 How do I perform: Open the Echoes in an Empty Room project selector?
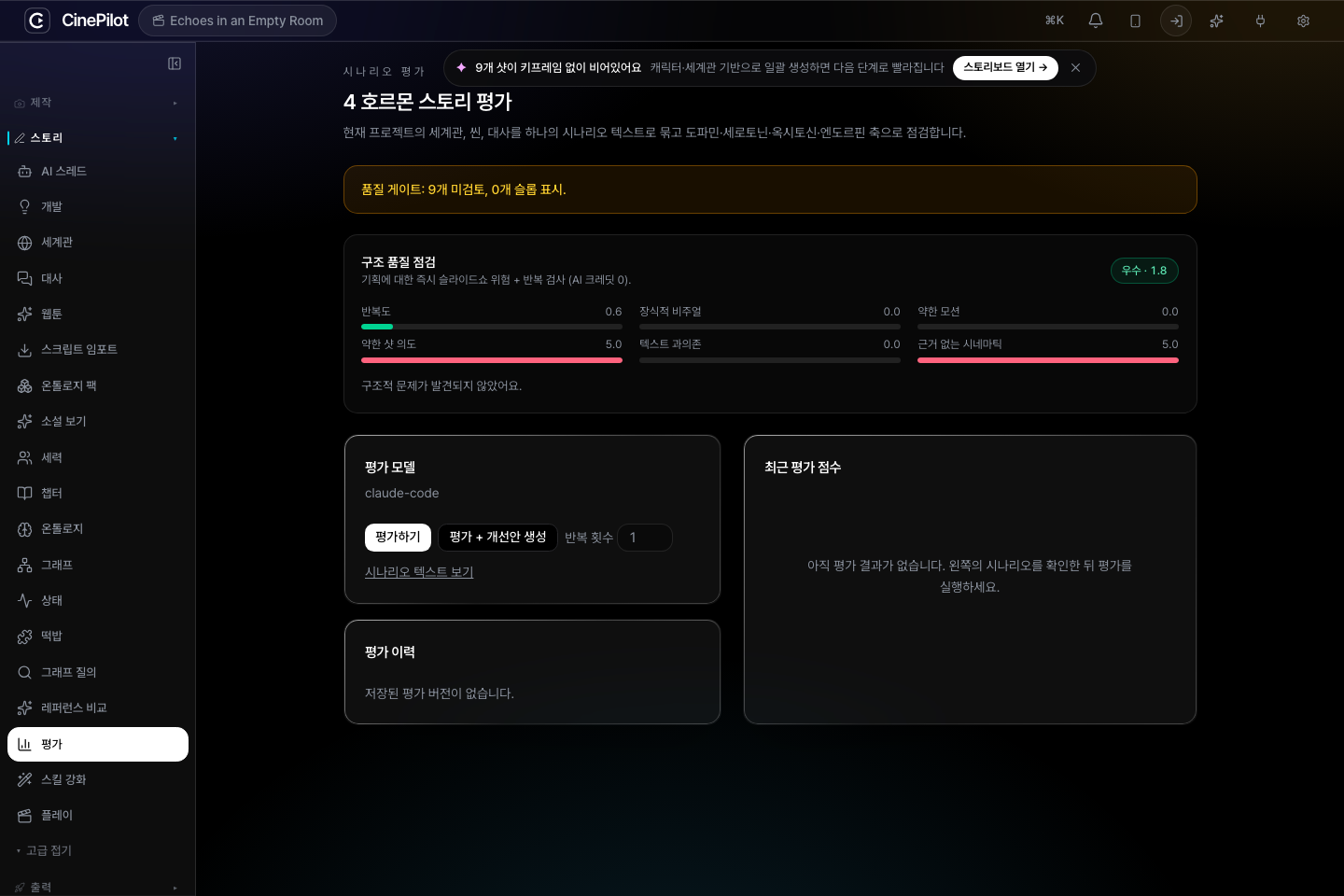click(x=237, y=21)
